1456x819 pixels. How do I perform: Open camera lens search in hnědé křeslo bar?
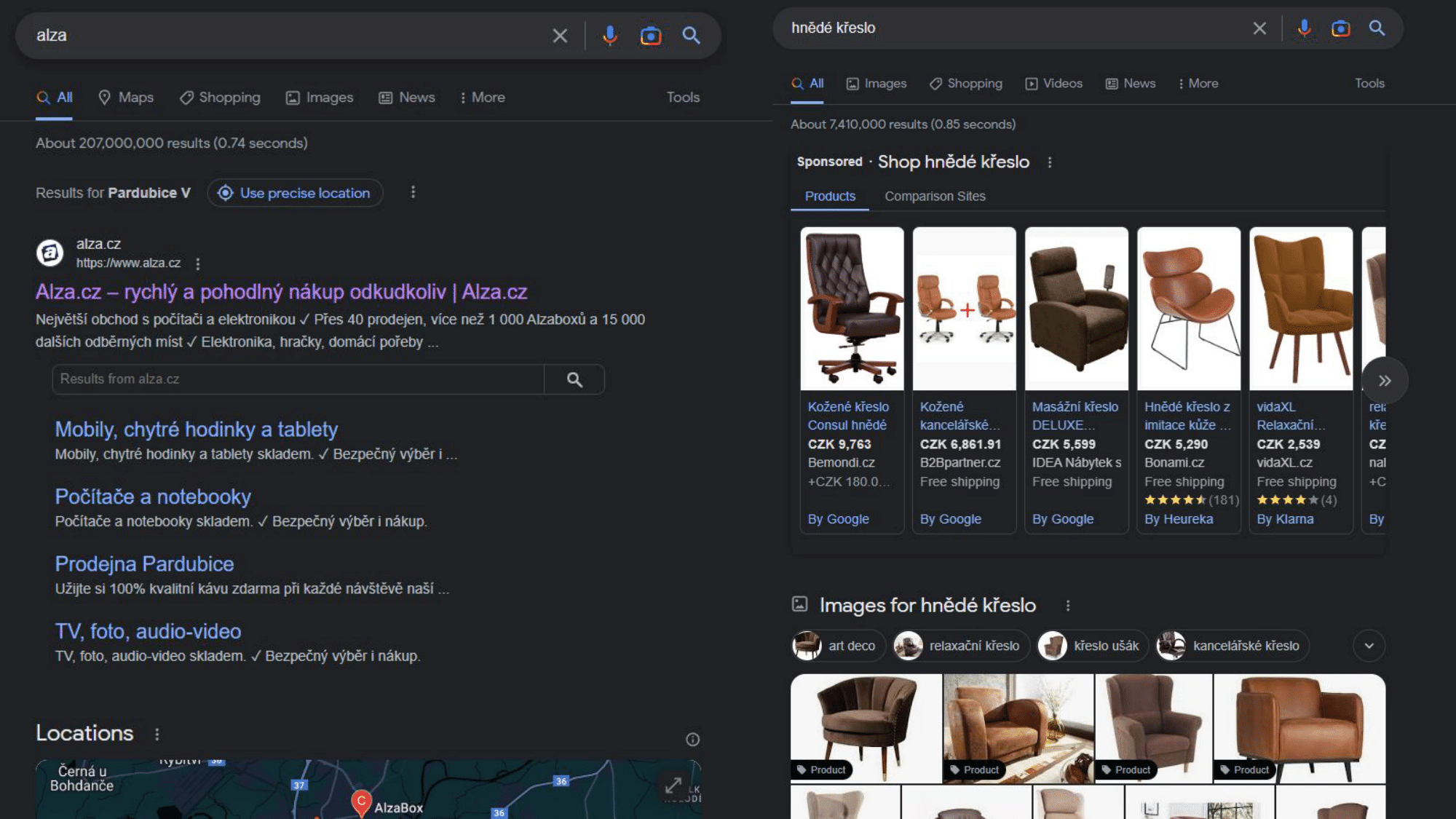pyautogui.click(x=1340, y=28)
